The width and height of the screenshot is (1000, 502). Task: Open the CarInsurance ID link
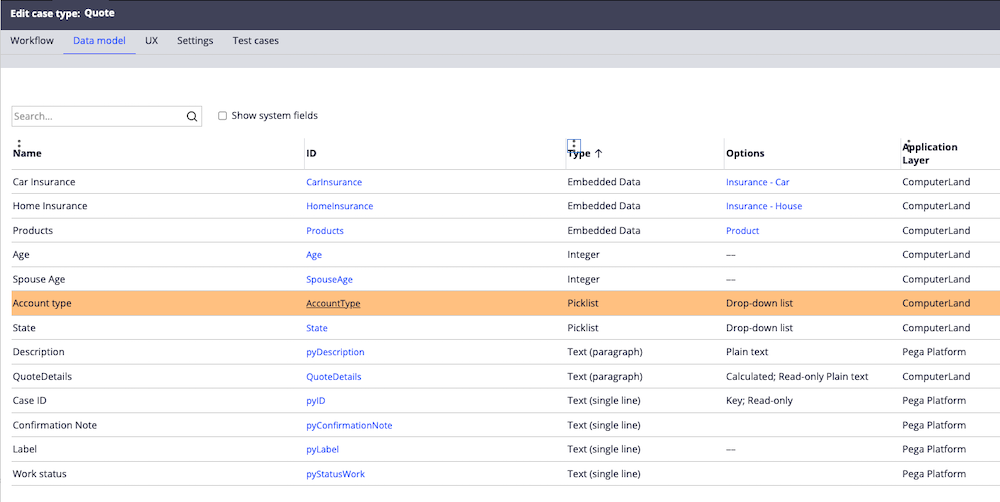[334, 182]
